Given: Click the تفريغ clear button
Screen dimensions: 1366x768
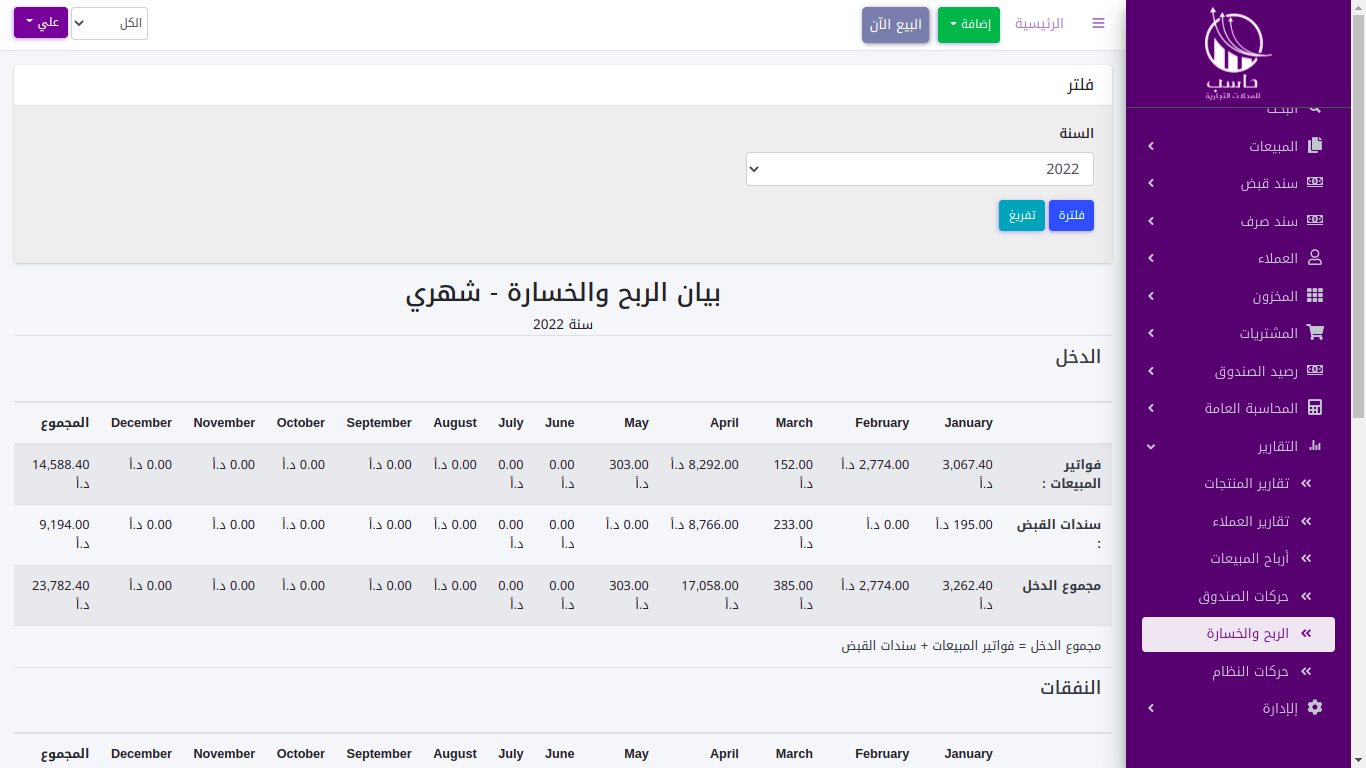Looking at the screenshot, I should [1021, 216].
